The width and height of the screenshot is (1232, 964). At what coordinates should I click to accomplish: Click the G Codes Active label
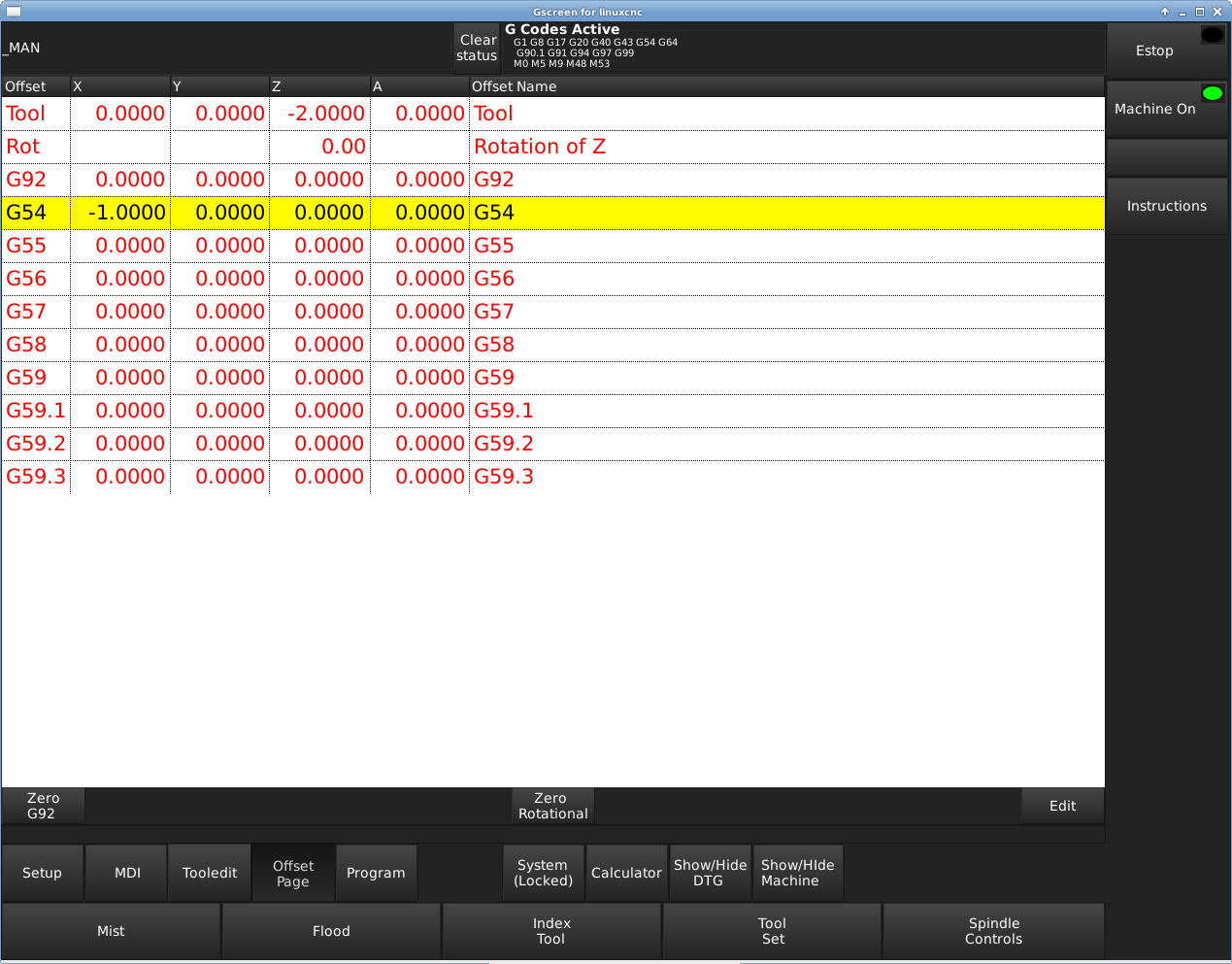[562, 29]
